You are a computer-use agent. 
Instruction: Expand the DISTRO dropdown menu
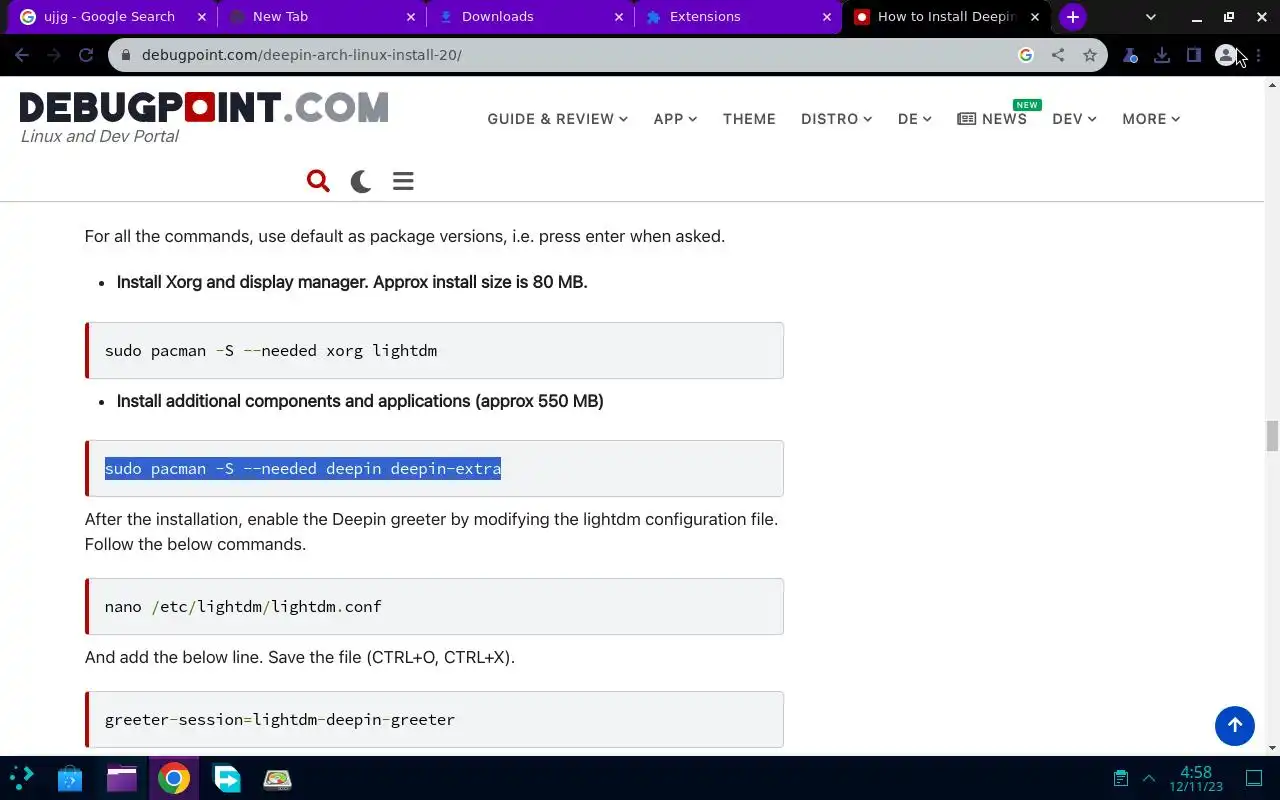[x=836, y=119]
